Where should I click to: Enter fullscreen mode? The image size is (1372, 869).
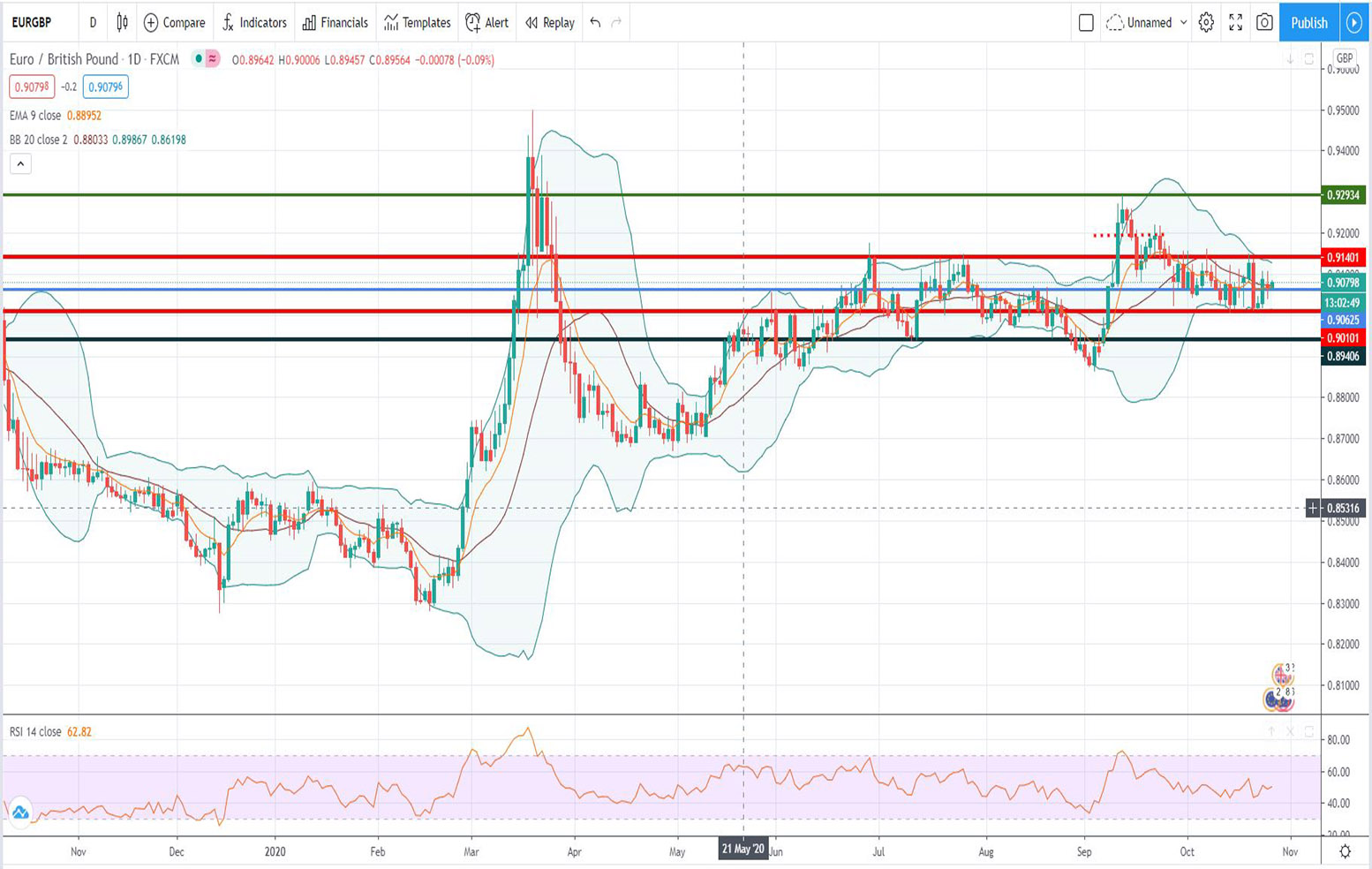coord(1236,23)
